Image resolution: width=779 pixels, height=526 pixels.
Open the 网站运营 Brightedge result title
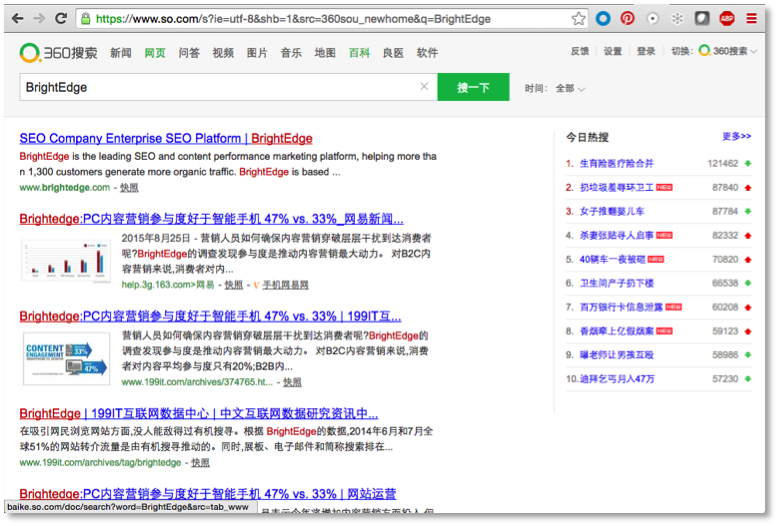pyautogui.click(x=208, y=494)
